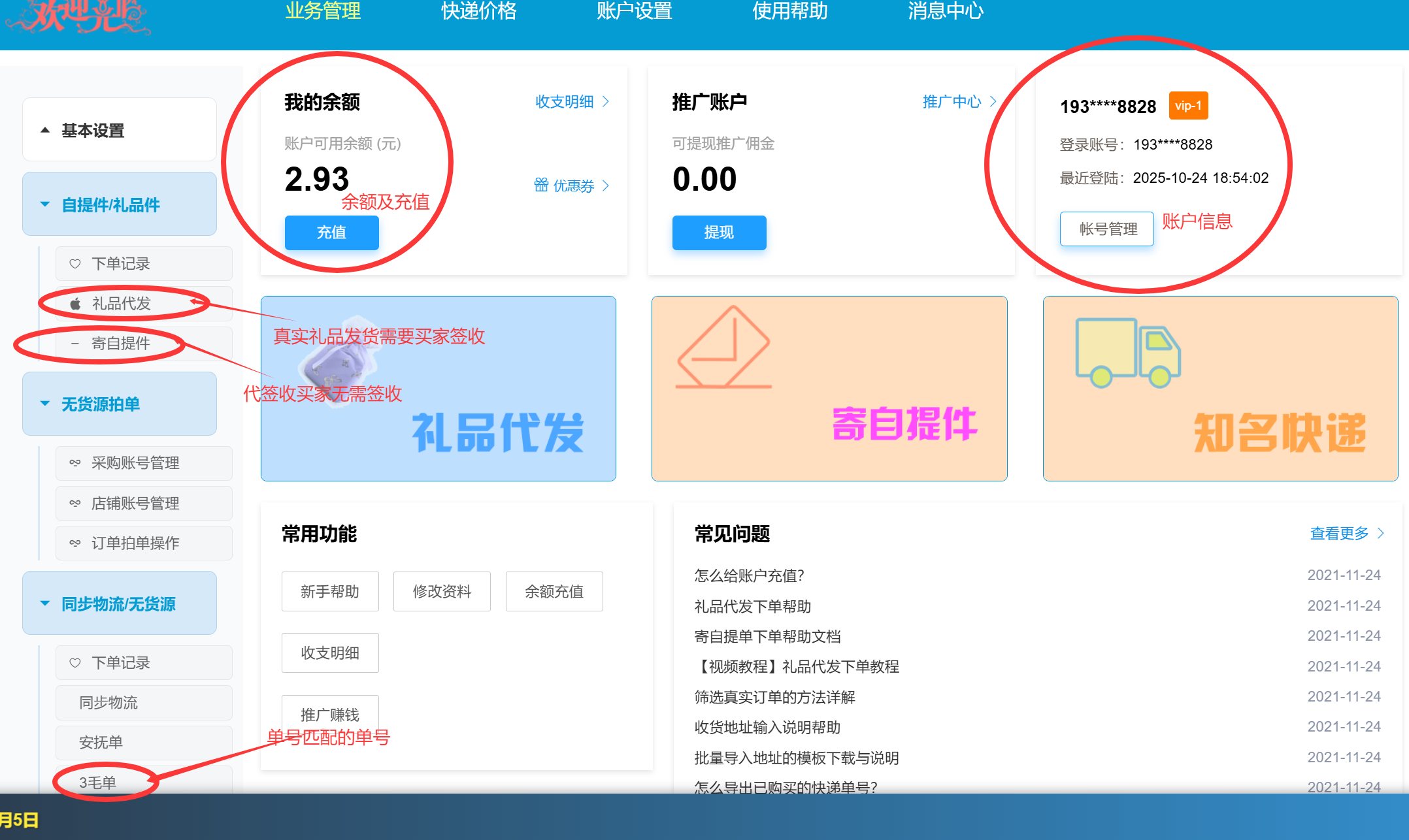Click the vip-1 orange badge

[1187, 106]
